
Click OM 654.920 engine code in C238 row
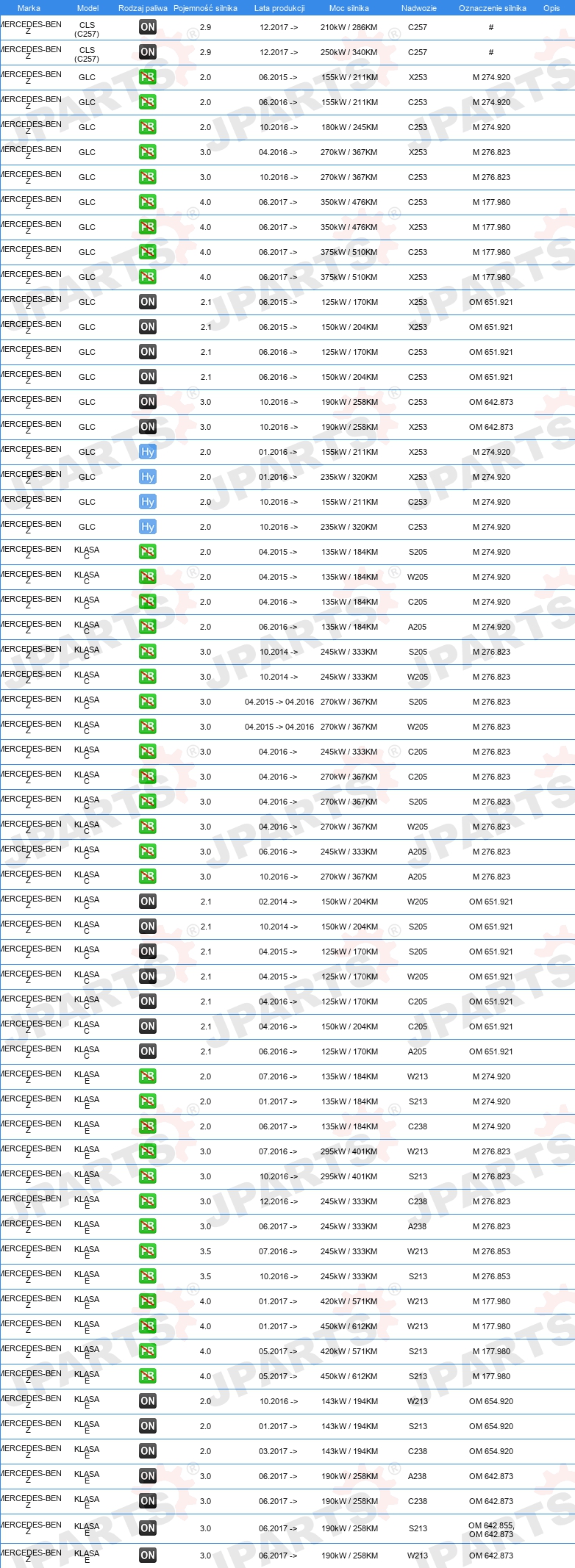coord(491,1451)
